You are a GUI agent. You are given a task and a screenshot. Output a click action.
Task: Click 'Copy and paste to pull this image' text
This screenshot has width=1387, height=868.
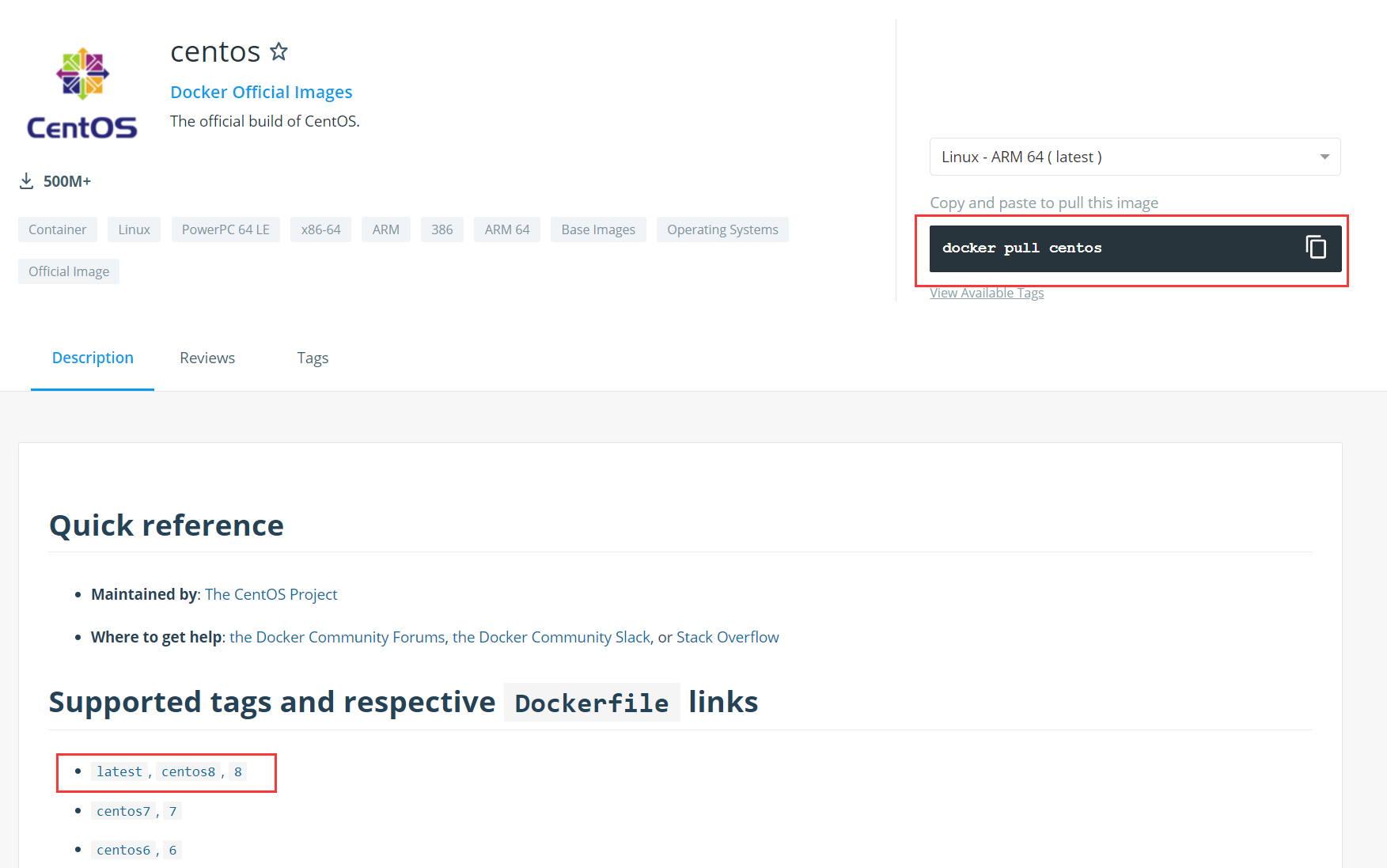(1044, 203)
